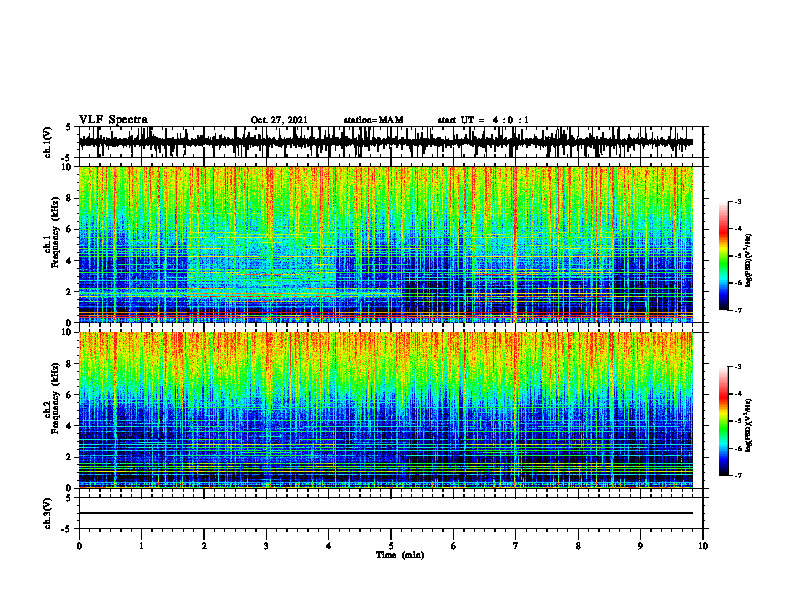
Task: Click the ch.1 spectrogram color scale bar
Action: click(723, 256)
